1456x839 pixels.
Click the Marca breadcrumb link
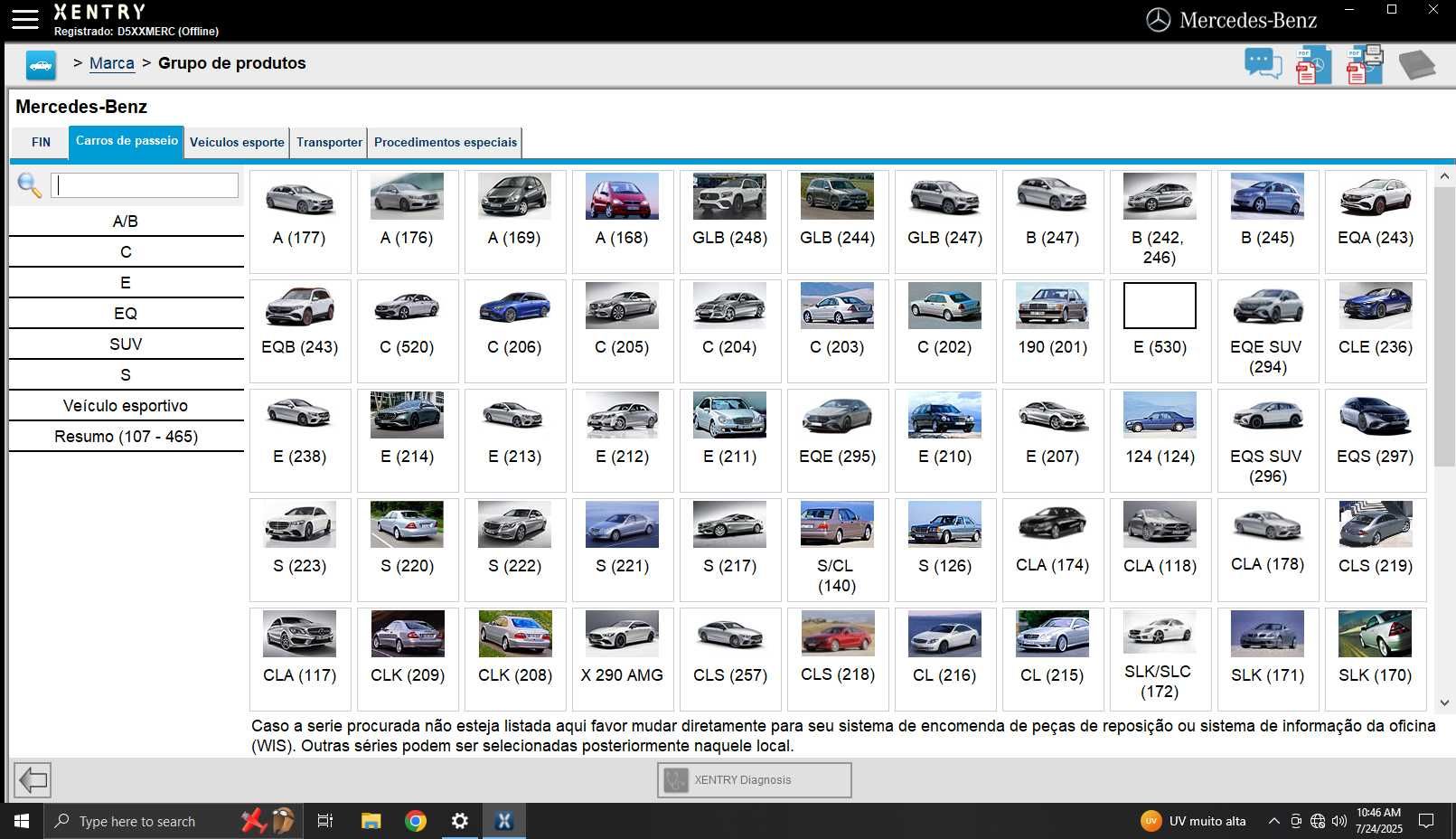(x=112, y=63)
